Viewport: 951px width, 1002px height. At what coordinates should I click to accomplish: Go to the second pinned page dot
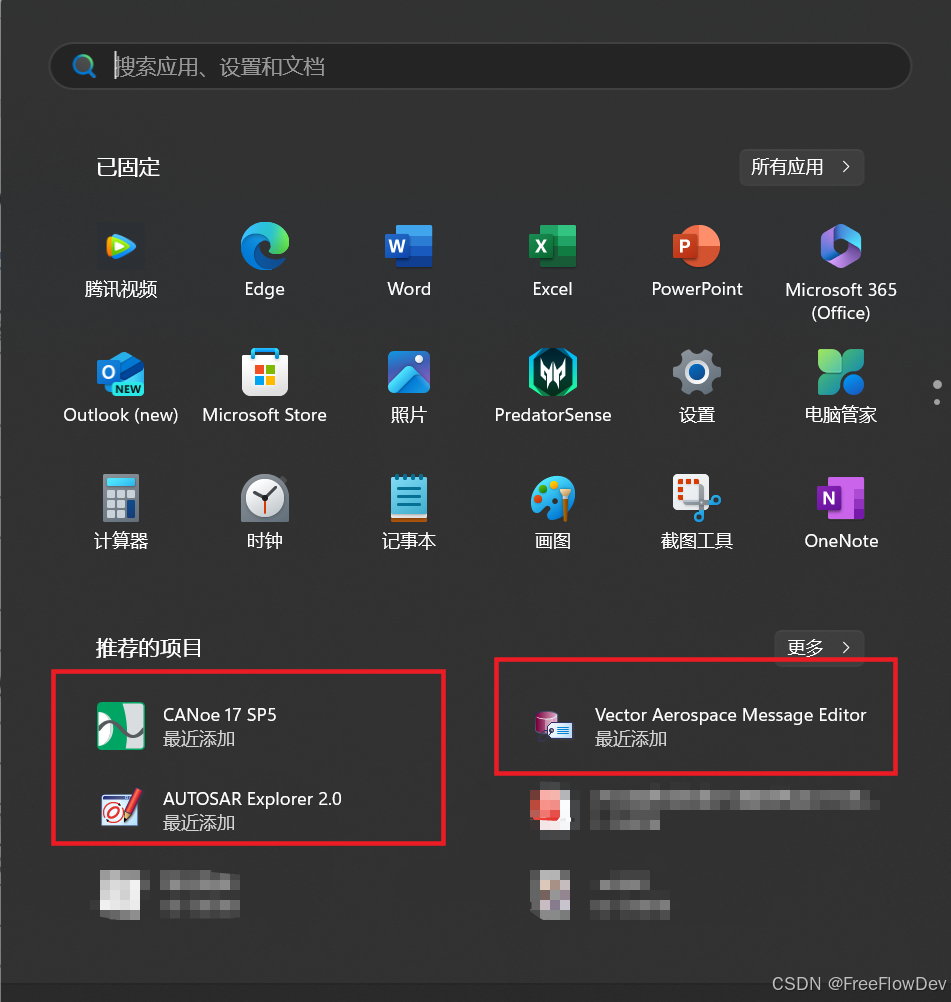point(937,402)
